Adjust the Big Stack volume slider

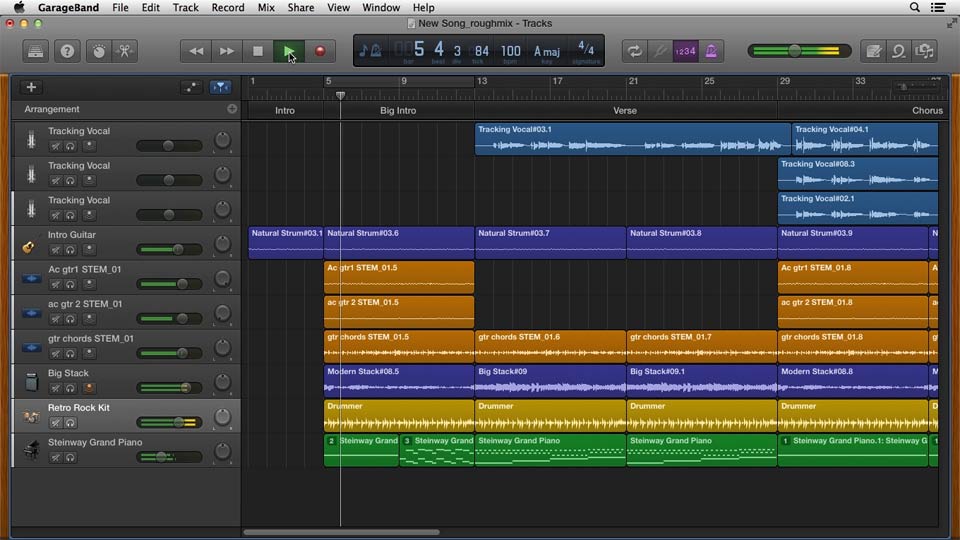click(170, 388)
